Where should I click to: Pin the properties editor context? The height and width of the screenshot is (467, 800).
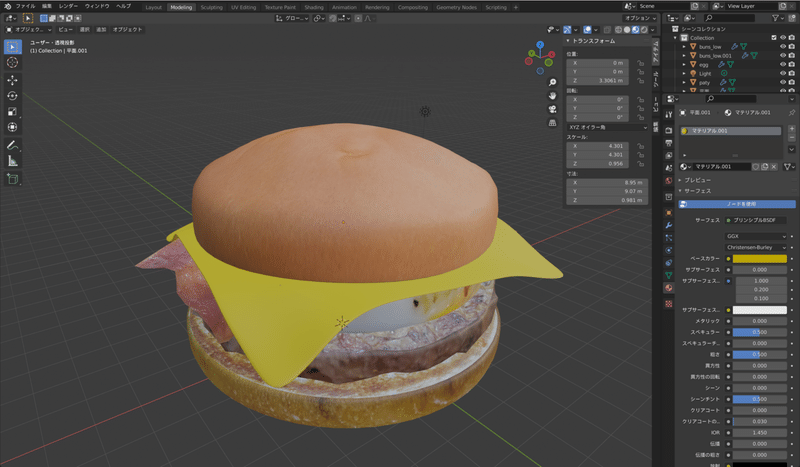point(792,113)
